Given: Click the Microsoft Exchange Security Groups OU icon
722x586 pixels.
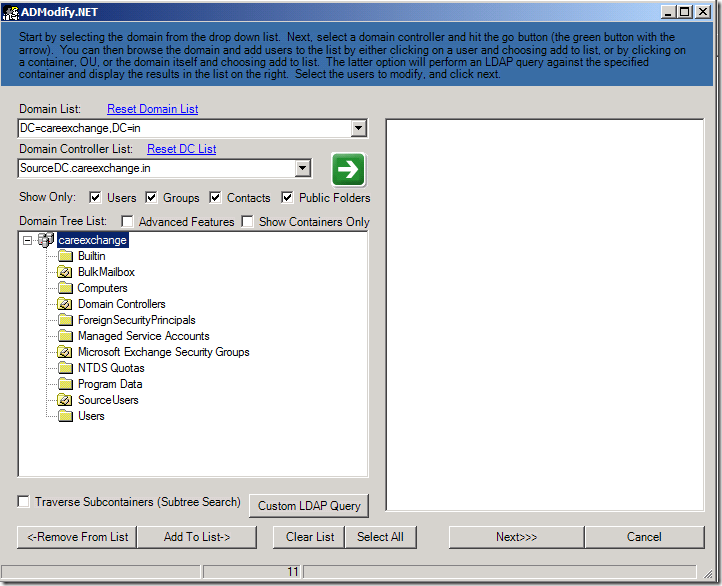Looking at the screenshot, I should coord(65,352).
